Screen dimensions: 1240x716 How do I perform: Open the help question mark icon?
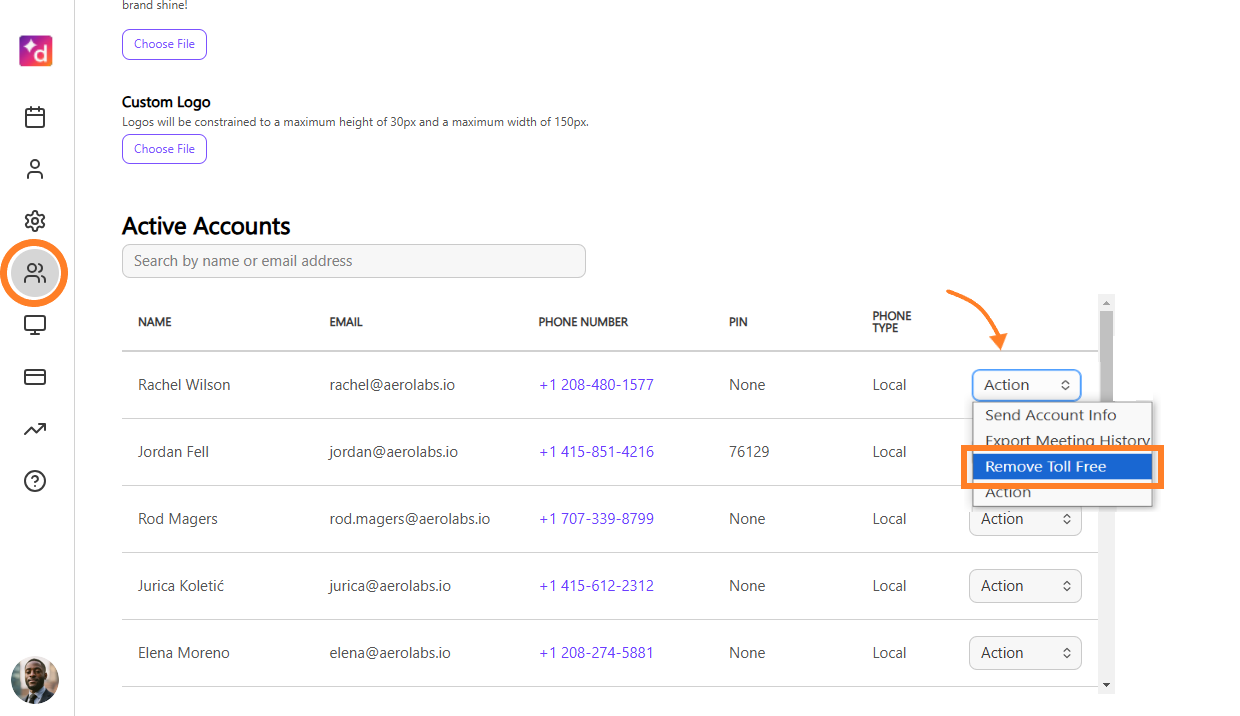coord(35,481)
